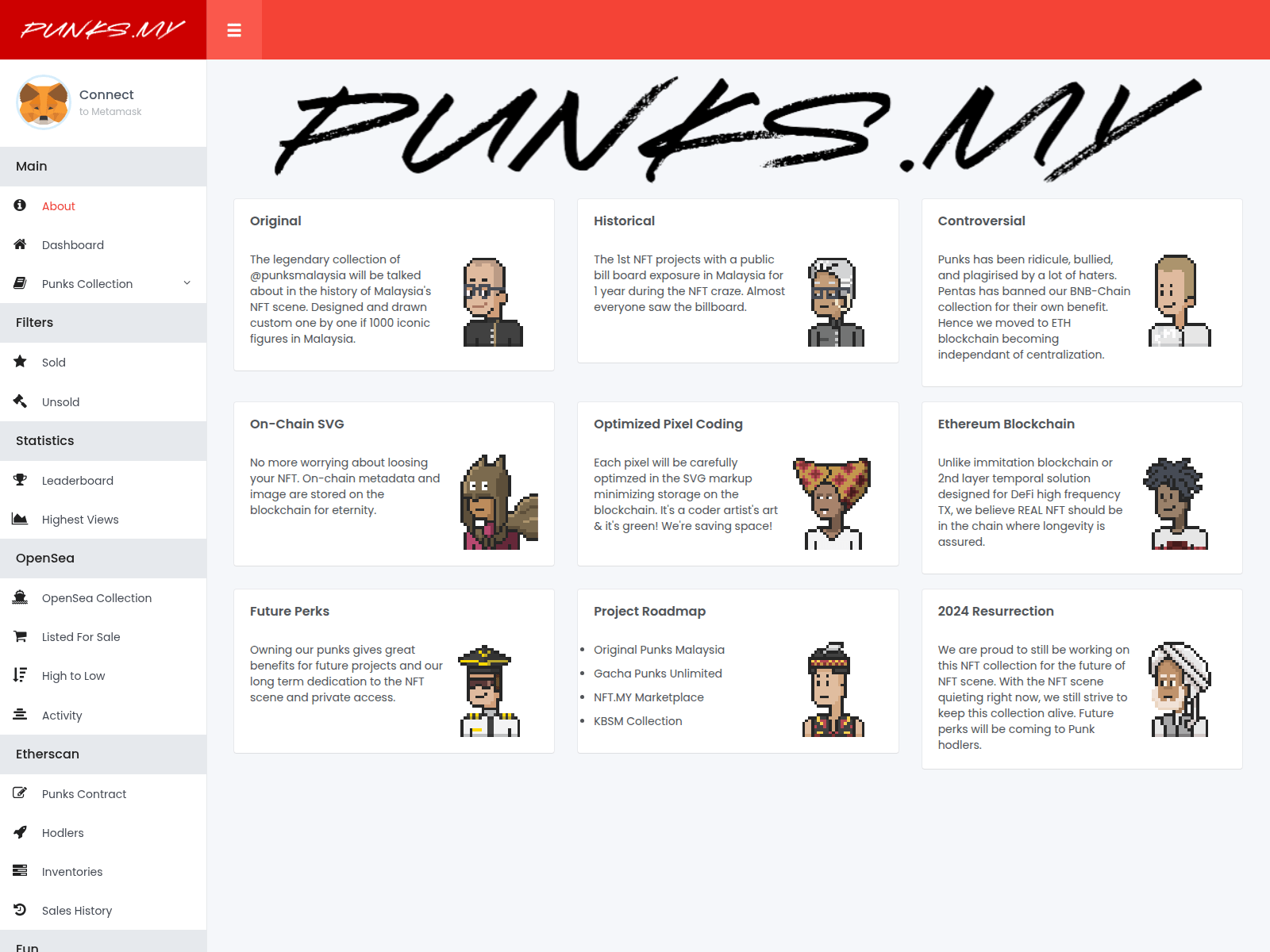
Task: Open the High to Low listing
Action: coord(103,676)
